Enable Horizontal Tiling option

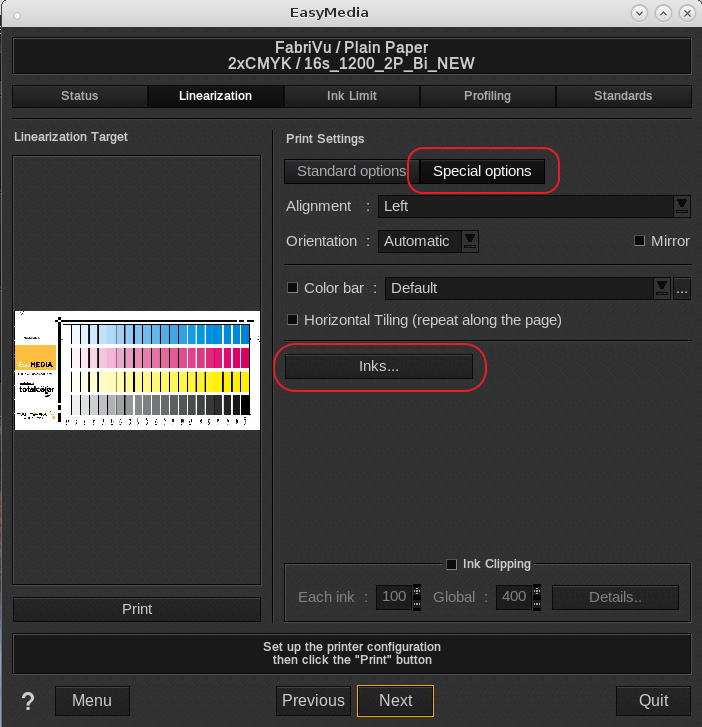point(293,320)
